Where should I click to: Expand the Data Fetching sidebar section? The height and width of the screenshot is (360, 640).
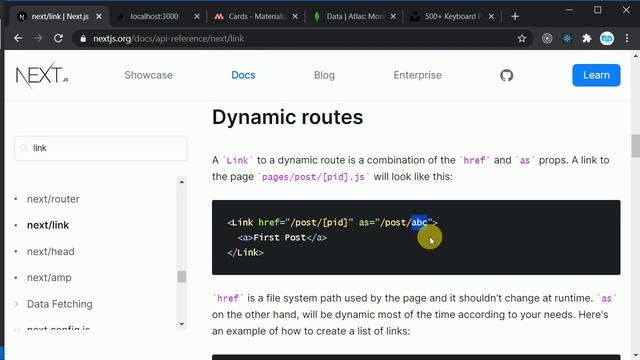pos(60,304)
